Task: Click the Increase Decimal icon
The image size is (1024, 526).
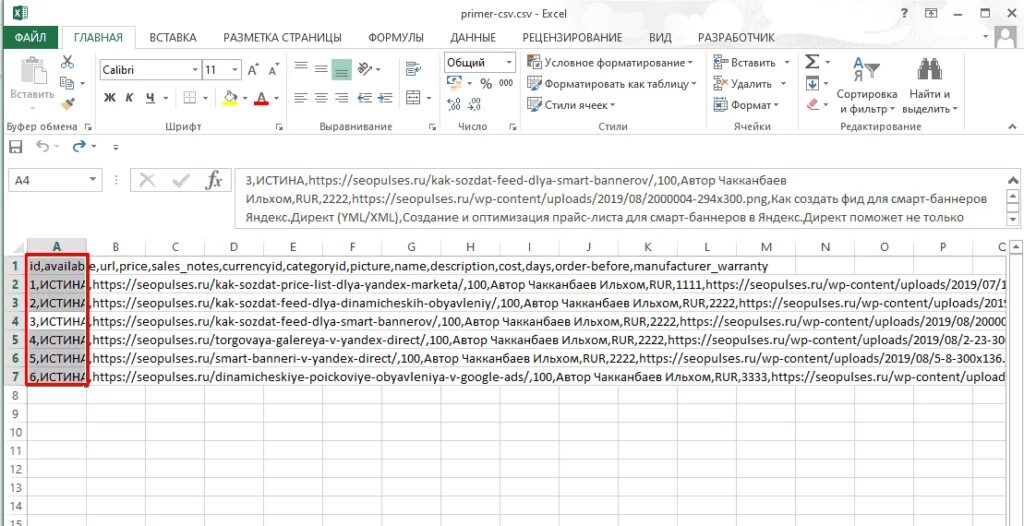Action: (x=454, y=105)
